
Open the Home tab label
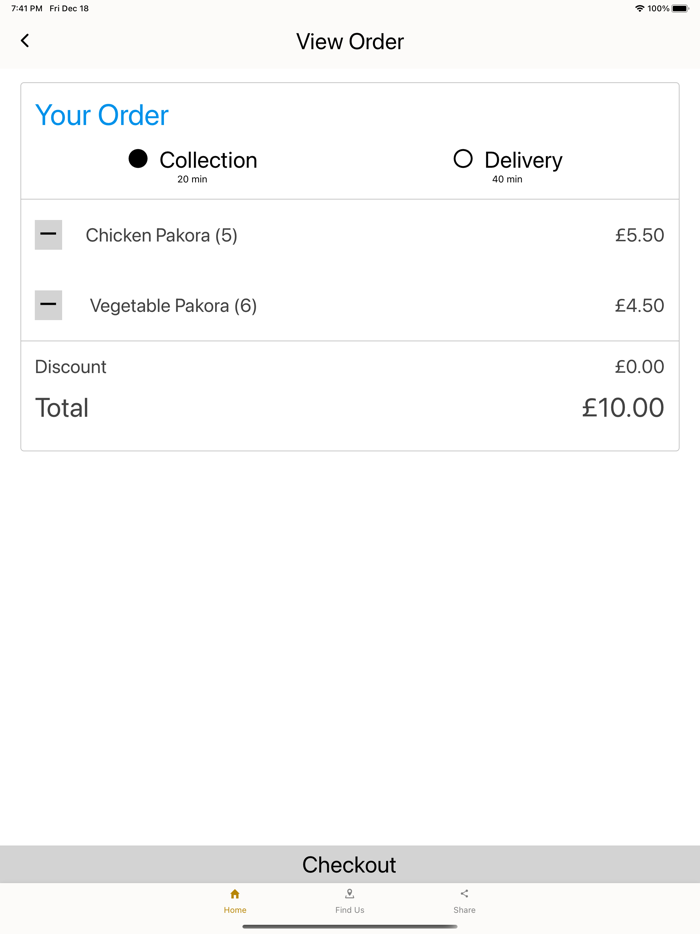coord(235,910)
